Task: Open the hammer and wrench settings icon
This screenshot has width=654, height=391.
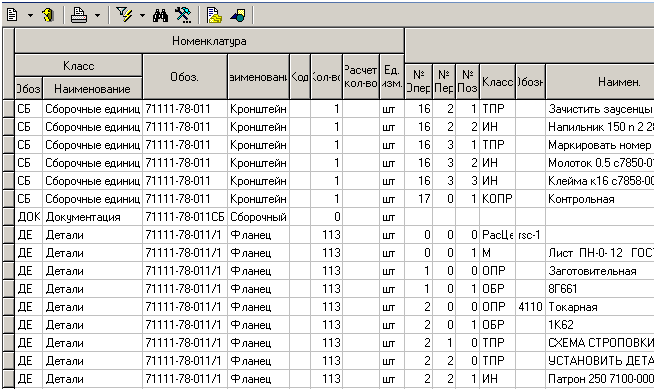Action: click(x=183, y=15)
